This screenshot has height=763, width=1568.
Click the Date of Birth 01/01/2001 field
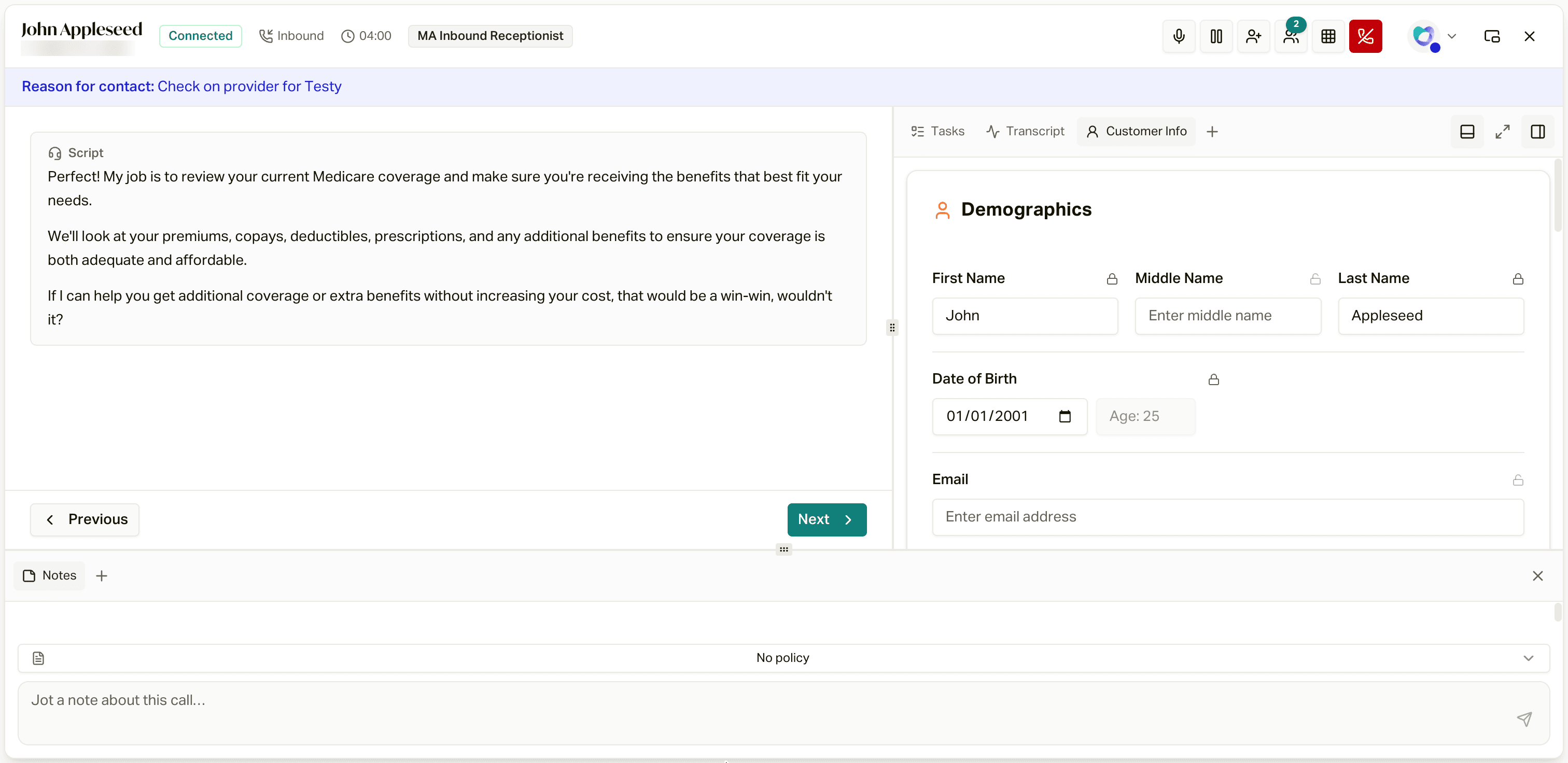tap(1009, 416)
